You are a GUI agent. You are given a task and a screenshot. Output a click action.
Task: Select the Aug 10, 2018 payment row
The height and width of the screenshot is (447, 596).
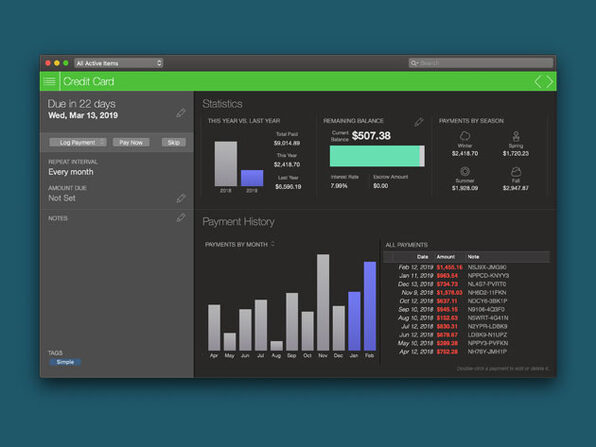click(x=467, y=318)
